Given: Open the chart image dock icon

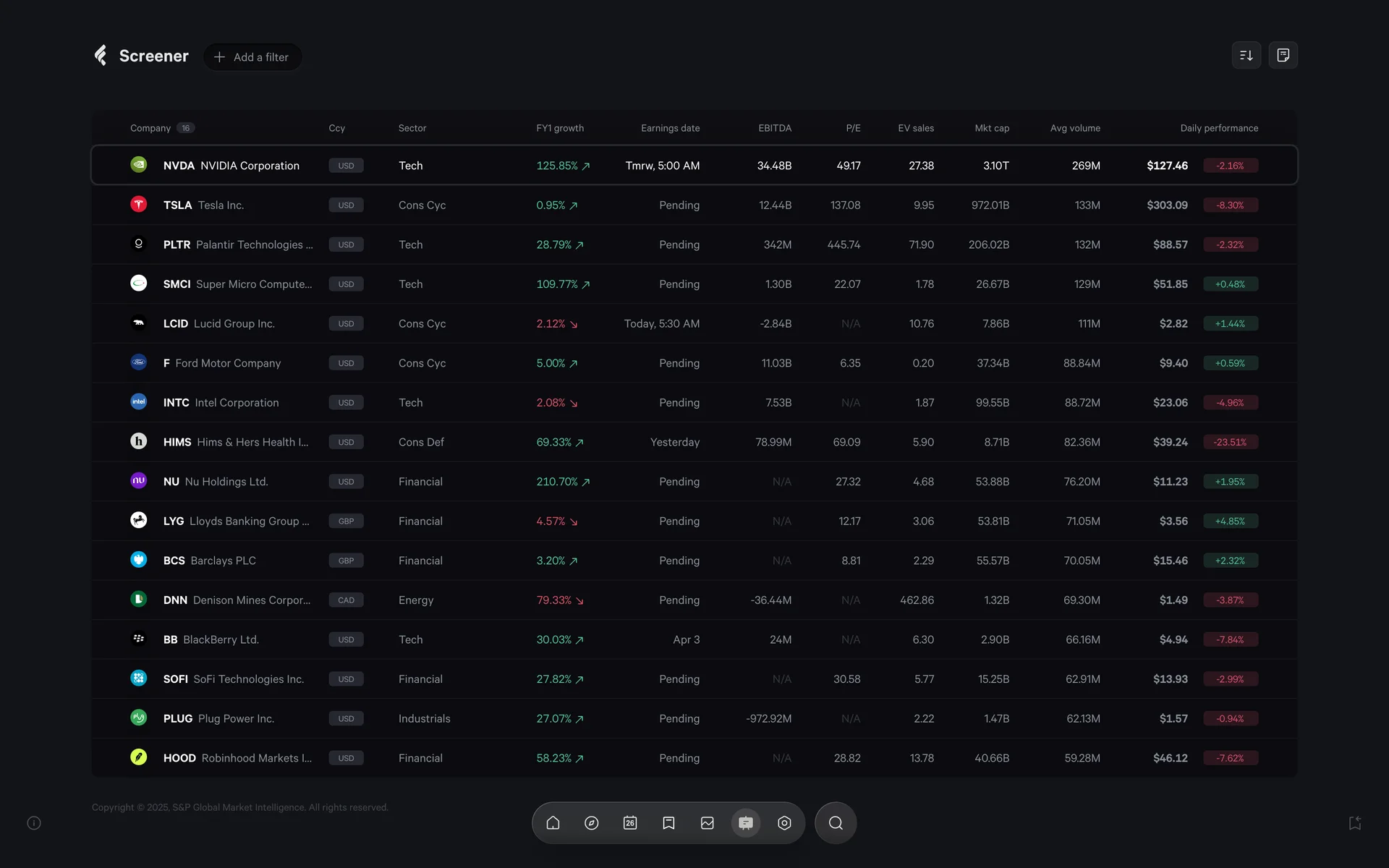Looking at the screenshot, I should coord(708,823).
